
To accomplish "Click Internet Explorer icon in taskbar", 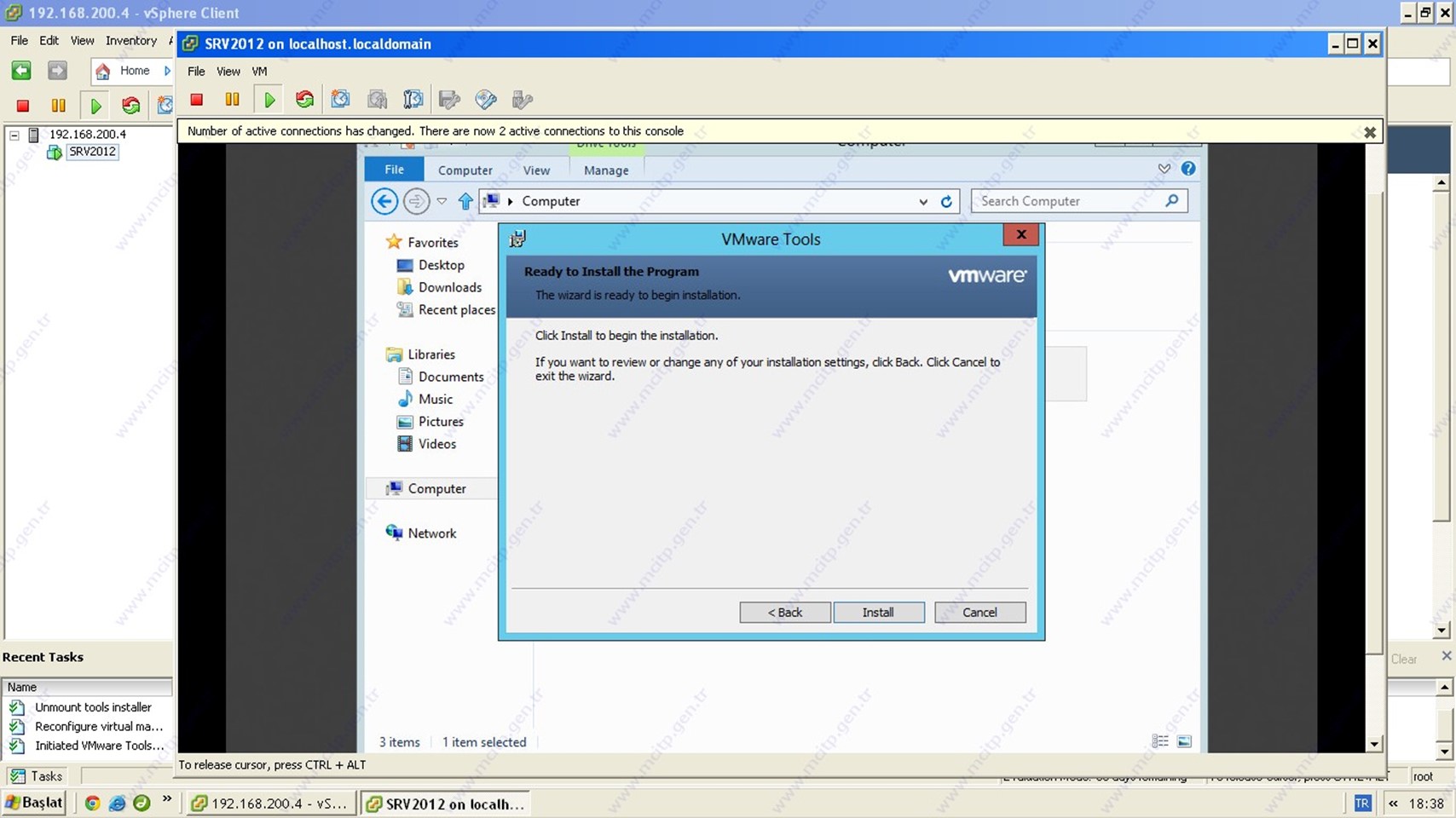I will click(117, 803).
